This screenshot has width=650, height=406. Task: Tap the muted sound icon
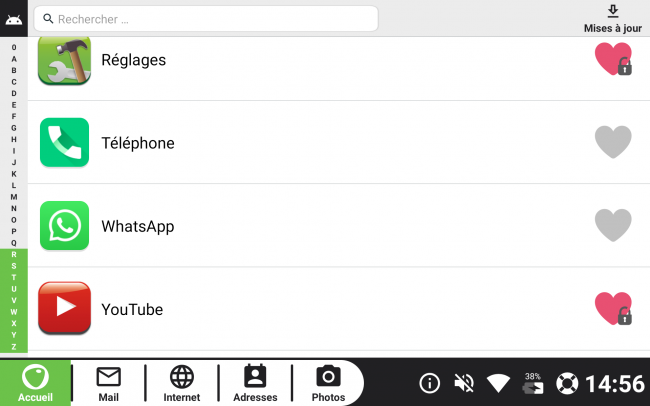[464, 383]
